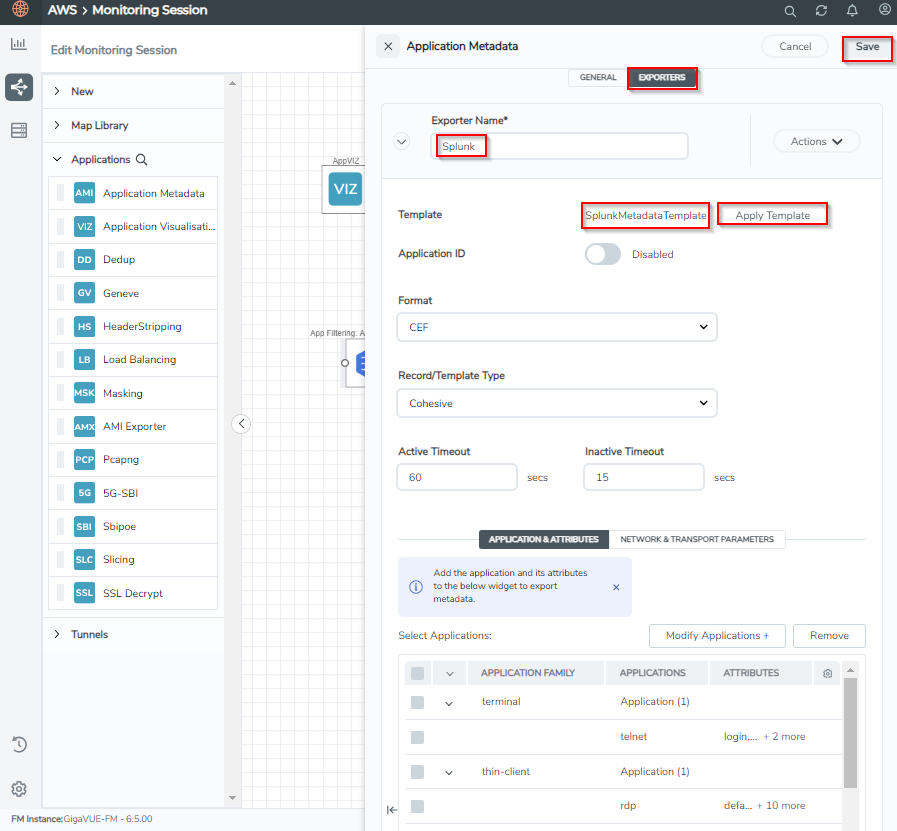Check the thin-client family checkbox
897x831 pixels.
click(x=418, y=772)
